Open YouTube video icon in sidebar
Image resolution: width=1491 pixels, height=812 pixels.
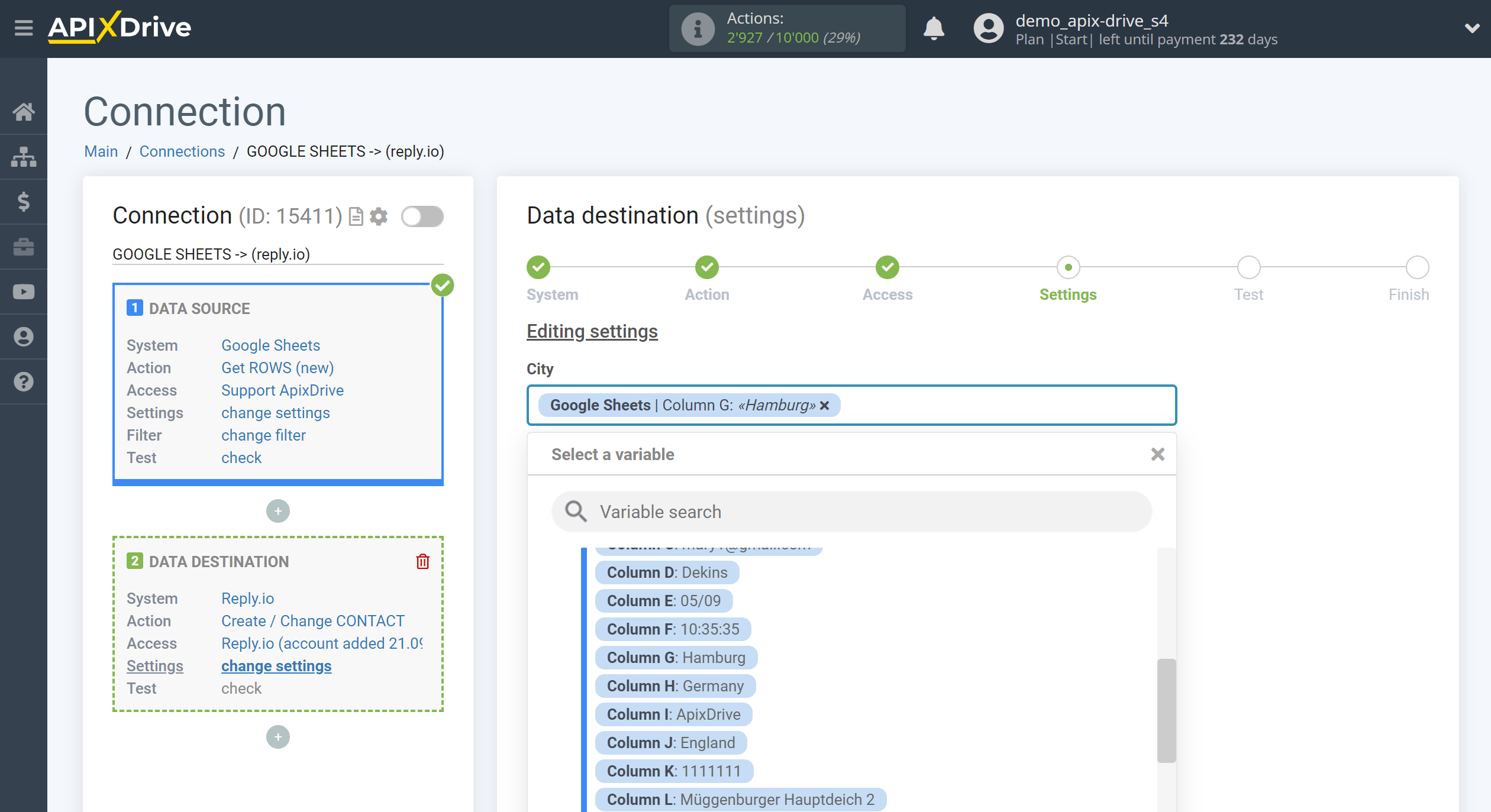coord(24,292)
